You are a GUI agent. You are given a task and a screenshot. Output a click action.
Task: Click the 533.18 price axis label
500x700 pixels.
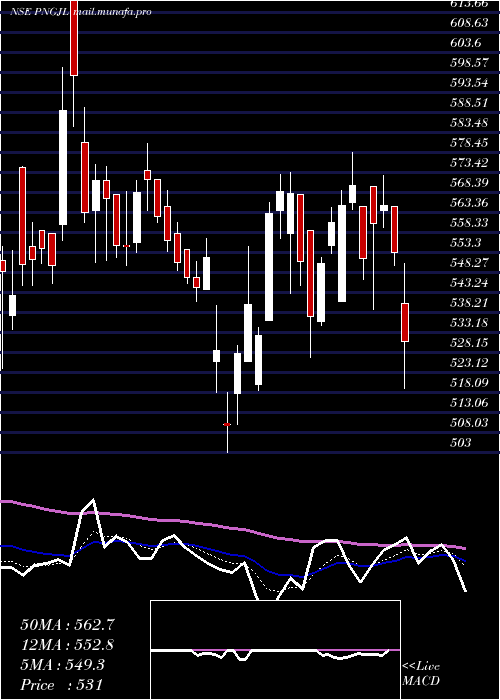pyautogui.click(x=469, y=323)
